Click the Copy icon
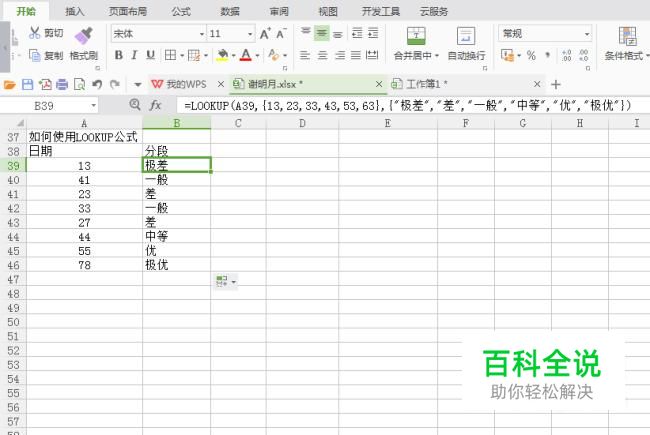 34,55
